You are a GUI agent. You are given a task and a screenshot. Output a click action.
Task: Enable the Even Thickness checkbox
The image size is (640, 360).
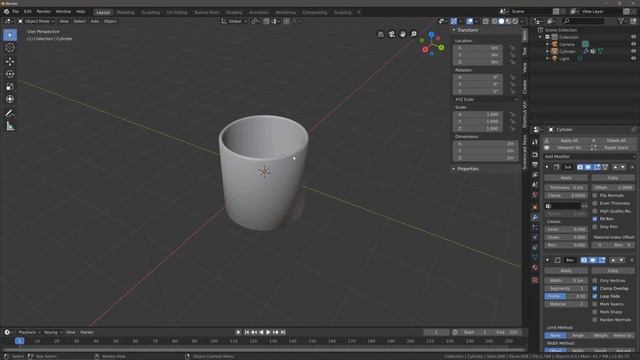coord(595,203)
